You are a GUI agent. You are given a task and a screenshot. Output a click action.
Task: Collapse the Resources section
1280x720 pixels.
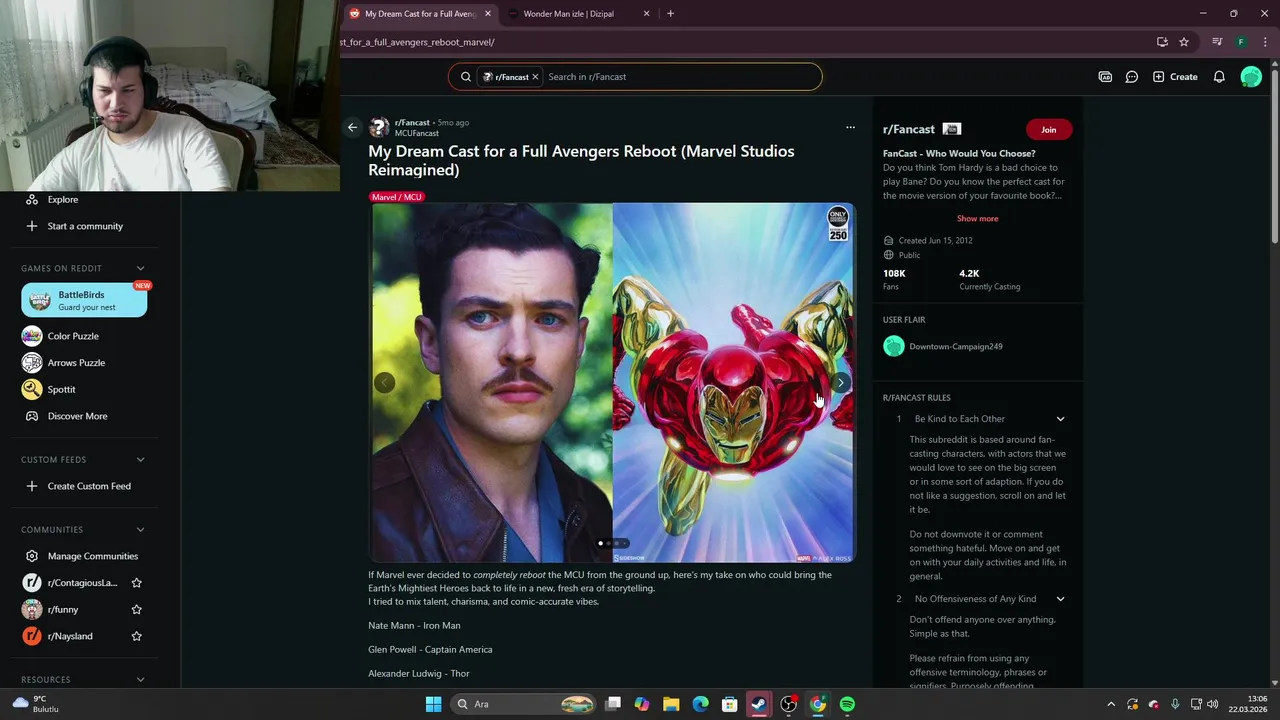pyautogui.click(x=140, y=679)
